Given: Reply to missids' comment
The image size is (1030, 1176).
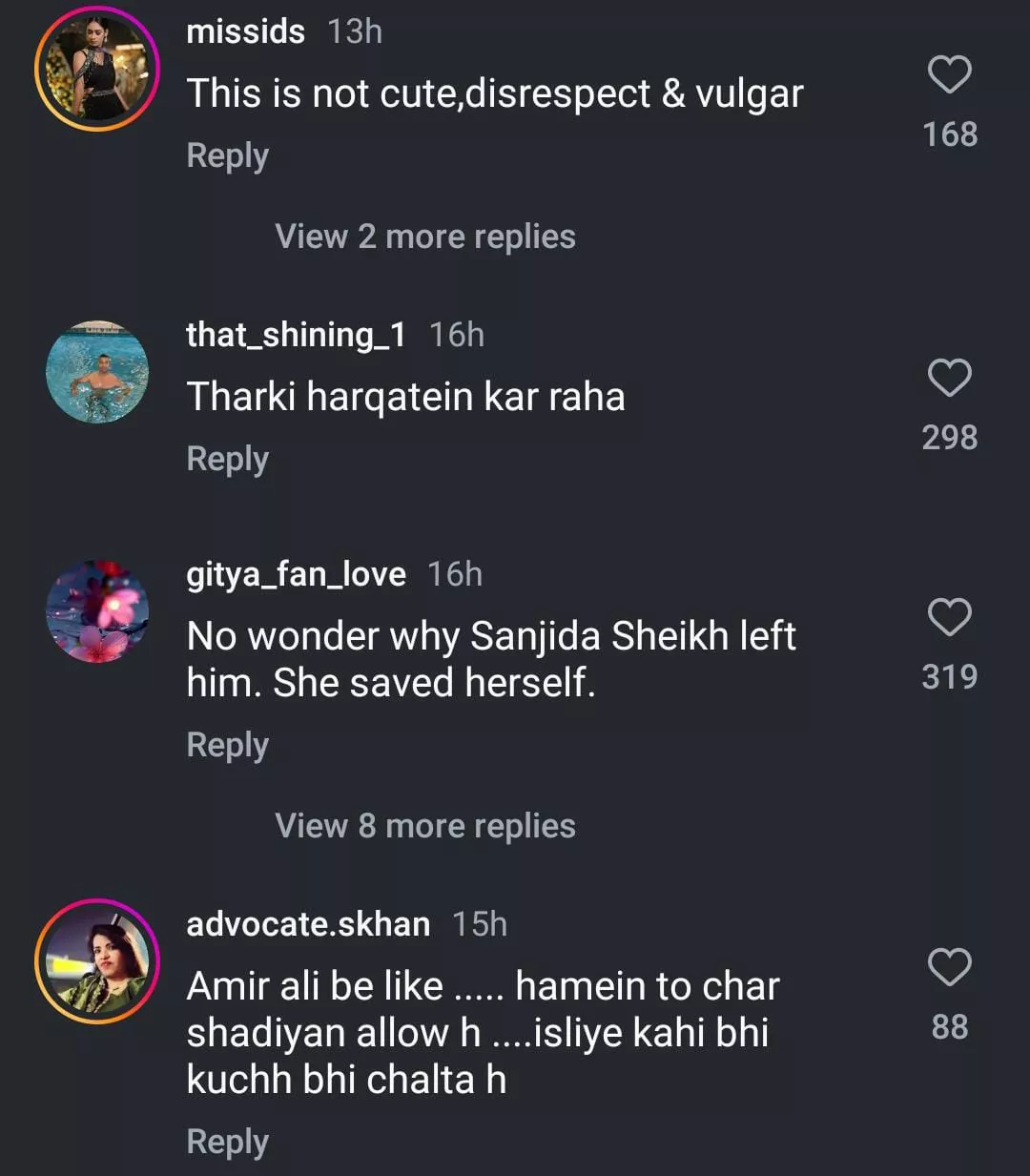Looking at the screenshot, I should click(x=227, y=155).
